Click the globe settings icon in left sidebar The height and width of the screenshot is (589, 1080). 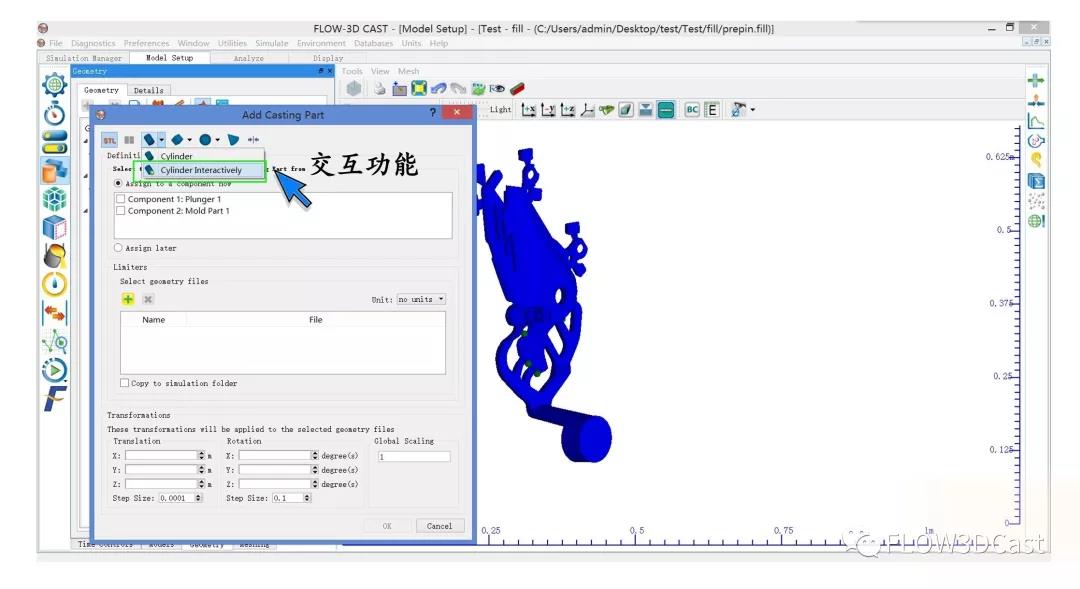coord(54,85)
